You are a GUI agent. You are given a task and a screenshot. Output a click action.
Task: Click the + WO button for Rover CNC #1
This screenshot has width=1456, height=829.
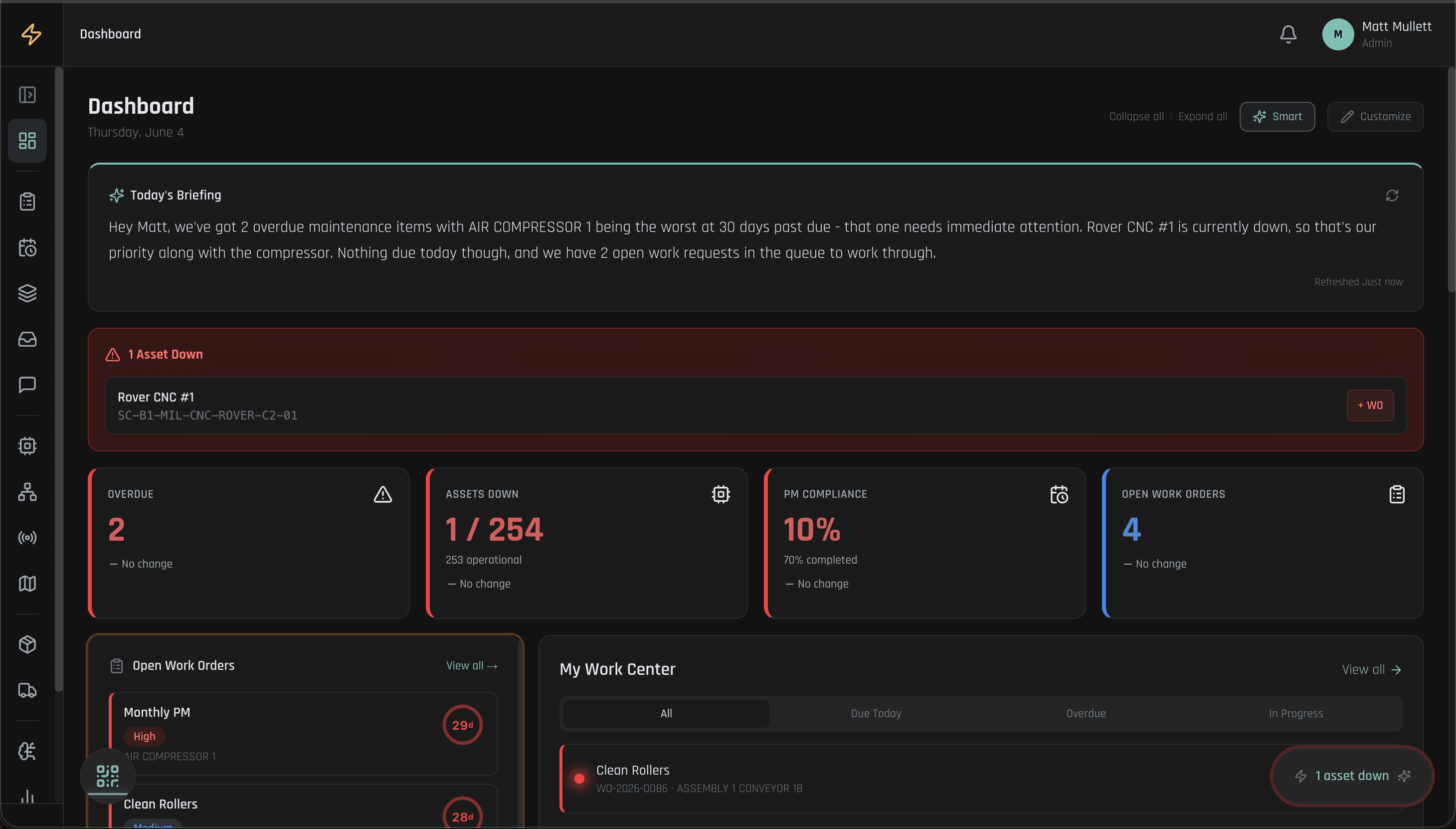[1369, 406]
